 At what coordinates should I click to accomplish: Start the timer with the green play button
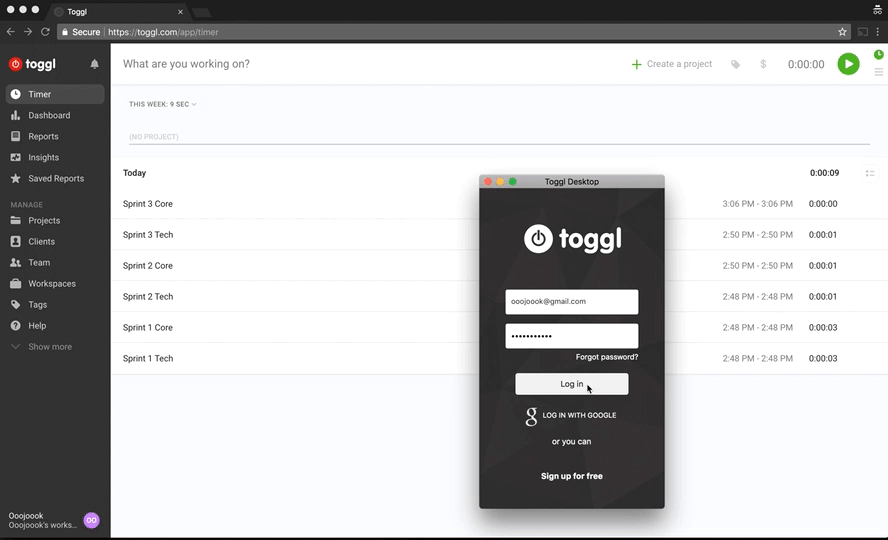coord(848,64)
